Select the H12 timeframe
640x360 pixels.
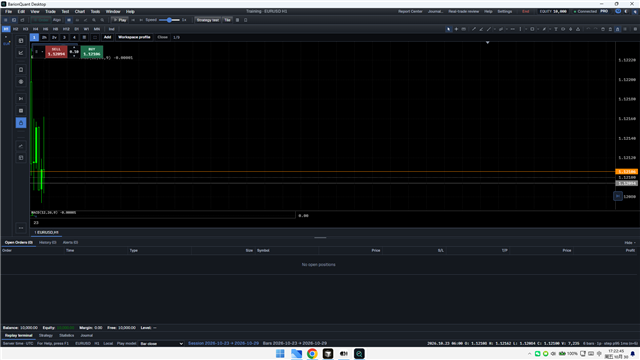pyautogui.click(x=66, y=29)
